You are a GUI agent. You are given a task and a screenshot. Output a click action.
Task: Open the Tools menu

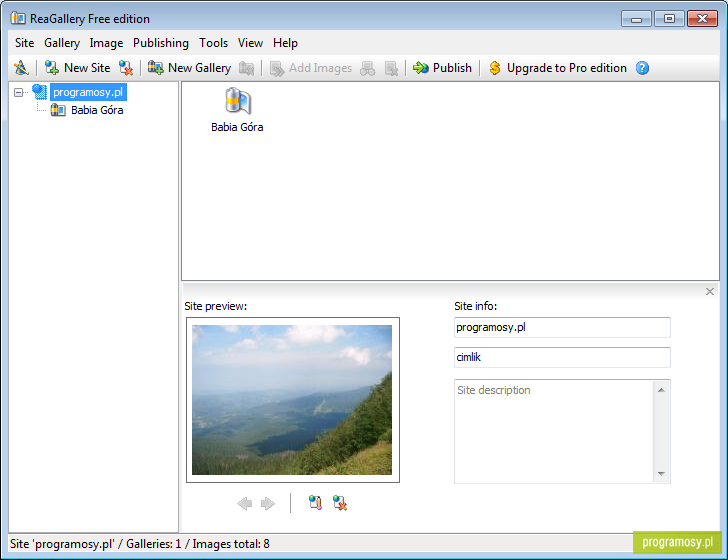pyautogui.click(x=214, y=43)
